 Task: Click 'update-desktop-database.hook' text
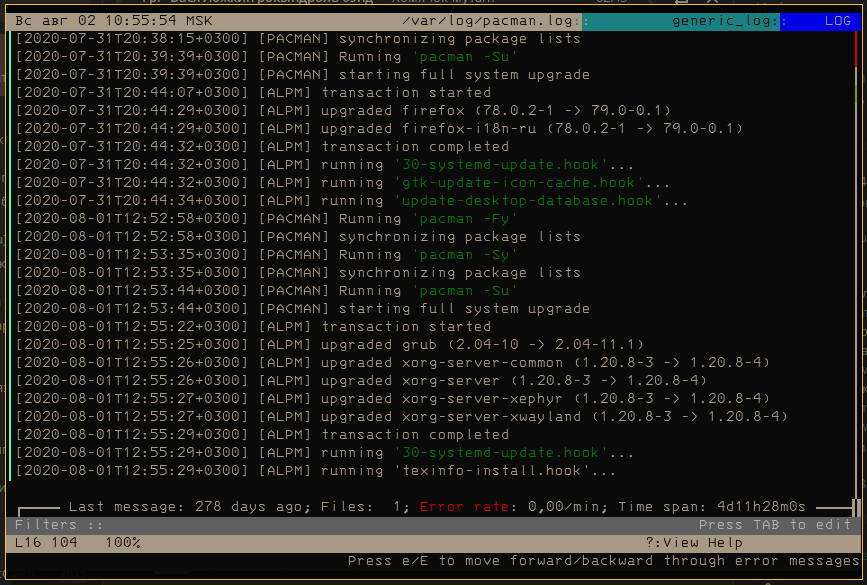[x=527, y=201]
